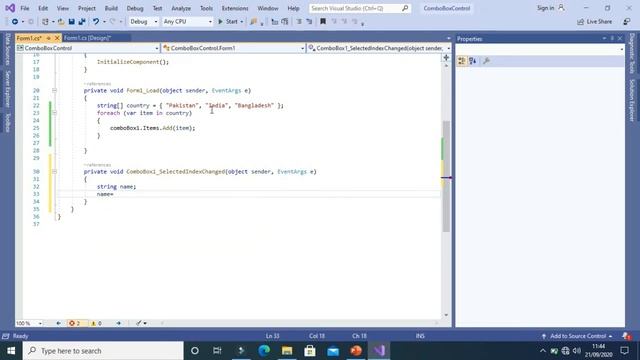Open the Data Sources side tab
Screen dimensions: 640x360
8,49
